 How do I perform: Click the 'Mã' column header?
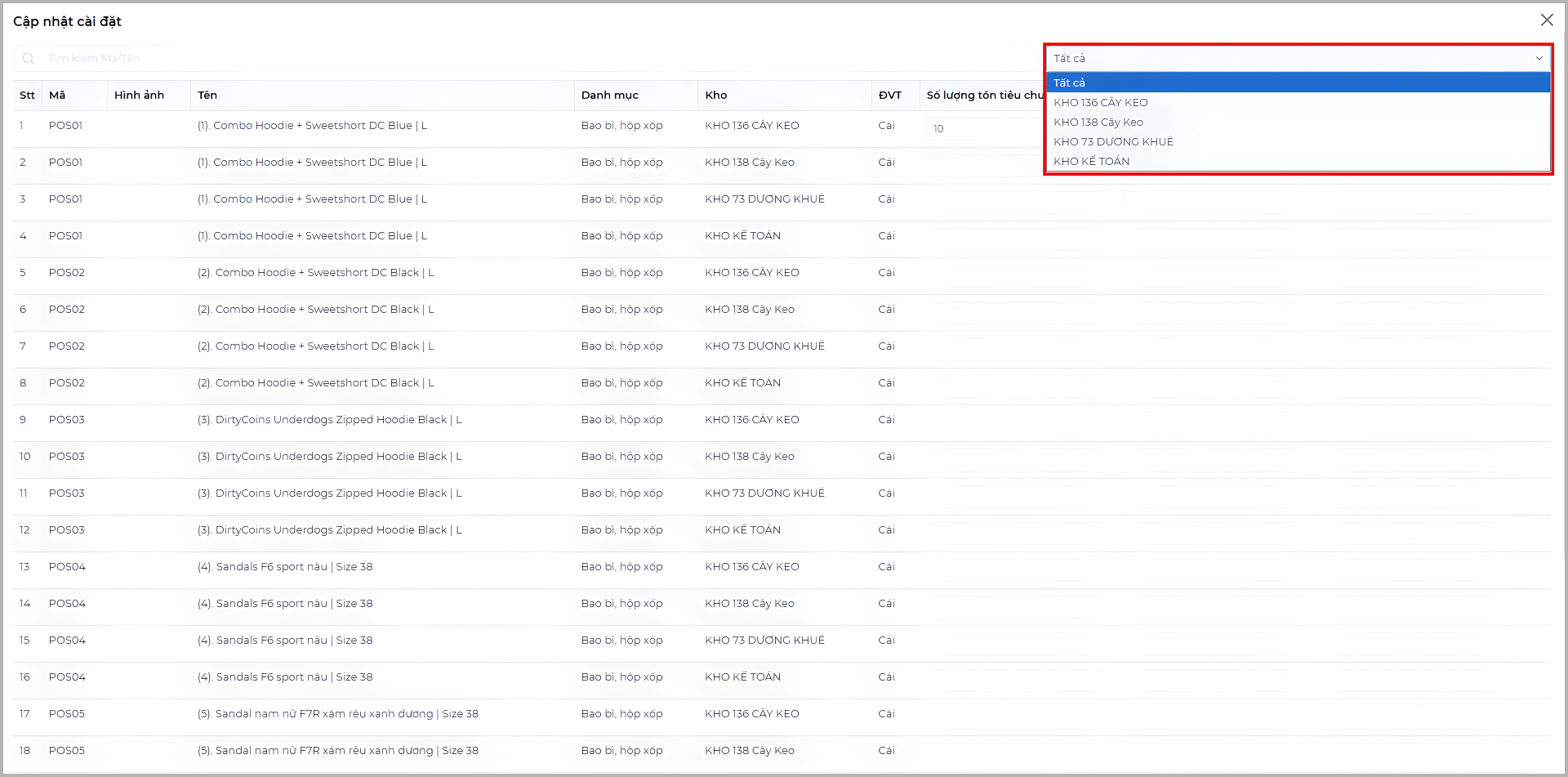(x=57, y=96)
